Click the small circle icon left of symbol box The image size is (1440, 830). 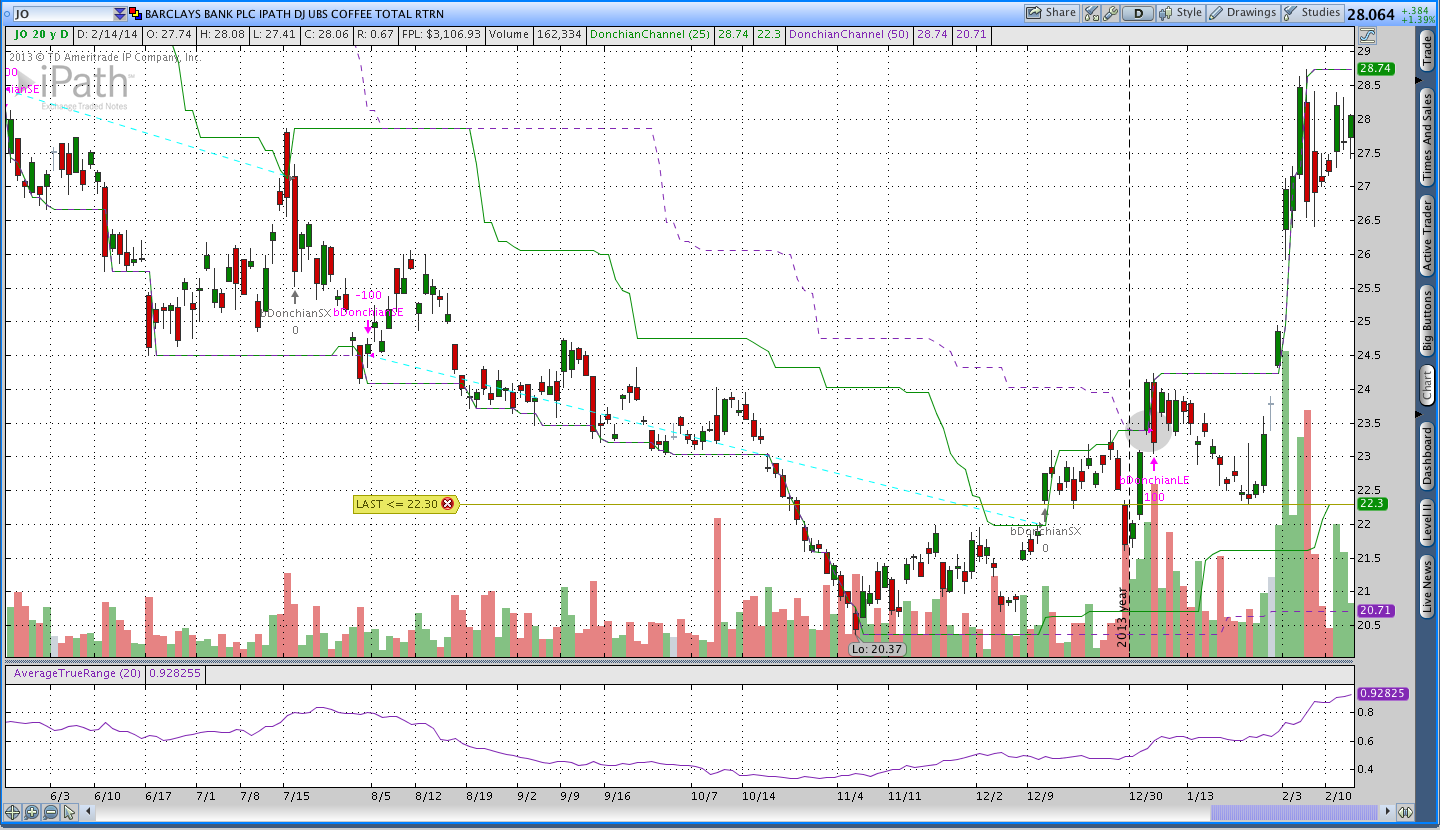pyautogui.click(x=5, y=14)
